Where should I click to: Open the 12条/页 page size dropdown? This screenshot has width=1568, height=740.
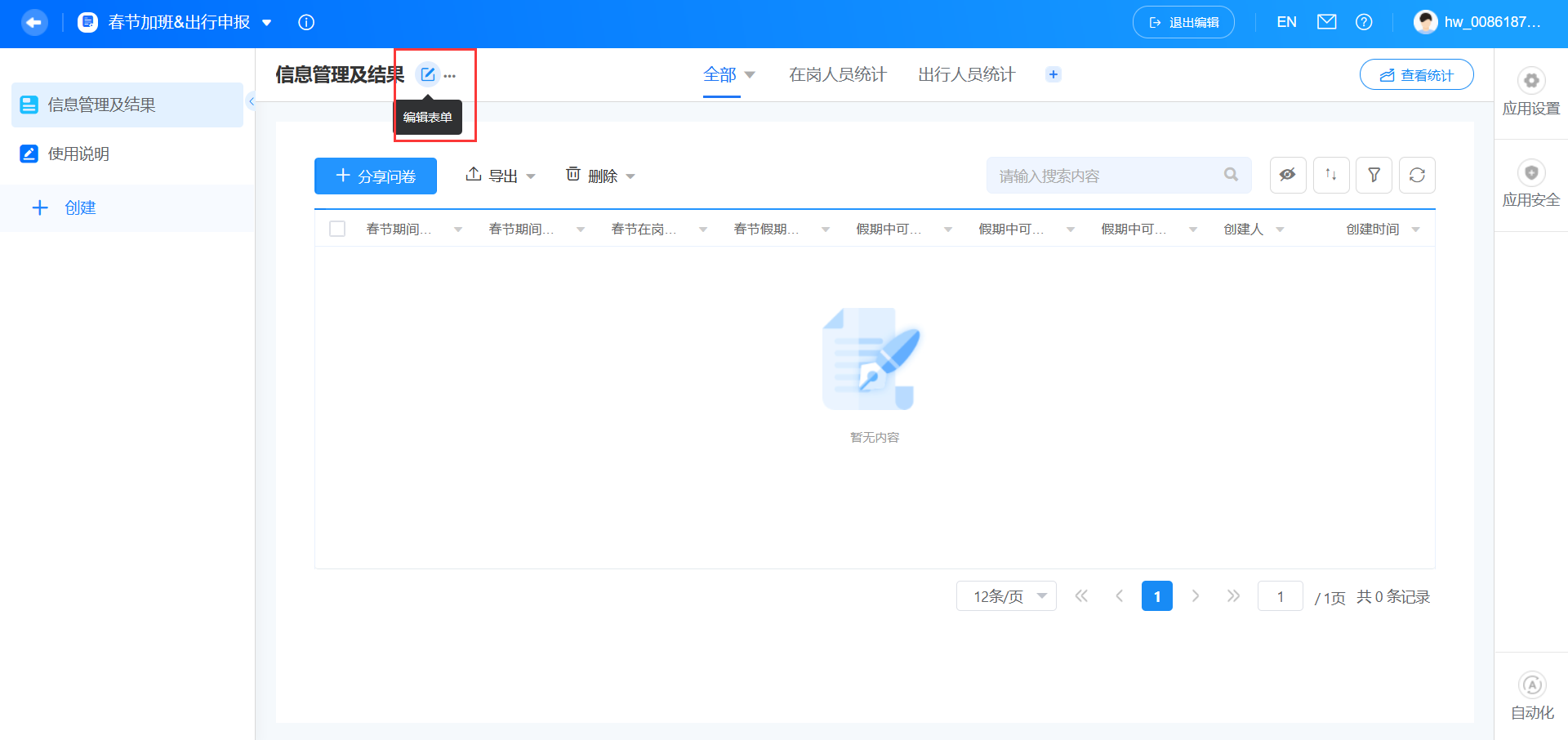[x=1006, y=596]
